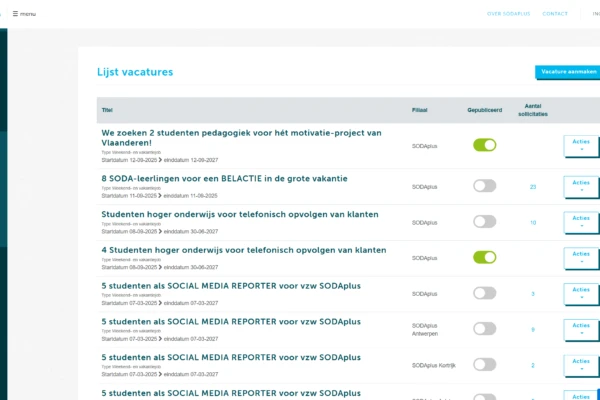Open Acties dropdown for the BELACTIE vacancy
This screenshot has width=600, height=400.
(581, 187)
